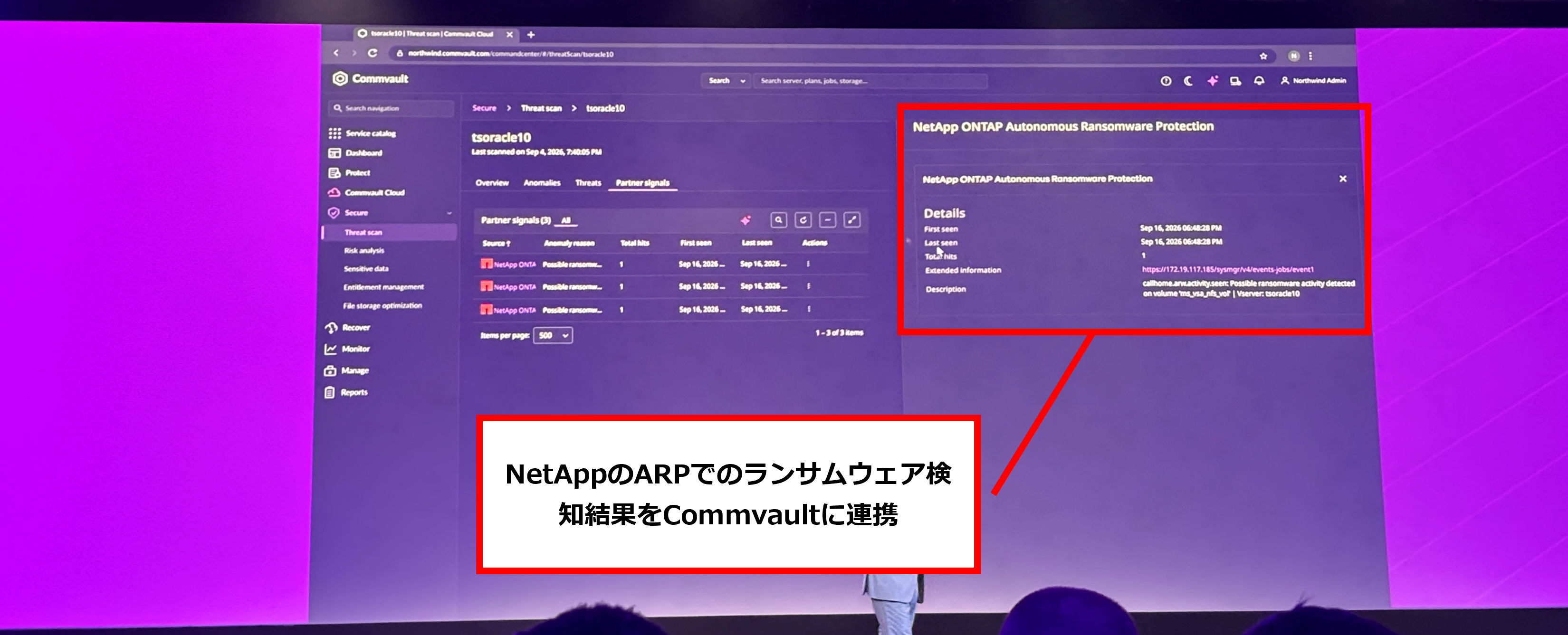Toggle dark mode moon icon in header
The height and width of the screenshot is (635, 1568).
1188,81
